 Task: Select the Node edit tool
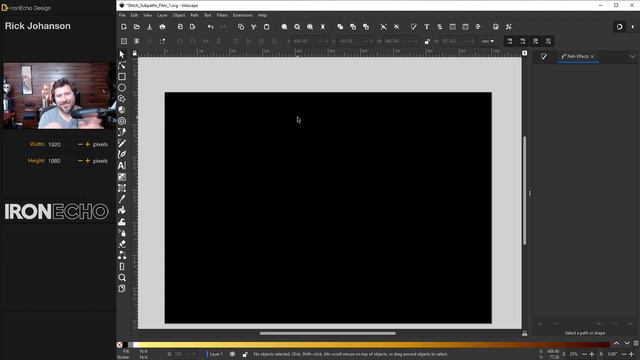pos(122,65)
